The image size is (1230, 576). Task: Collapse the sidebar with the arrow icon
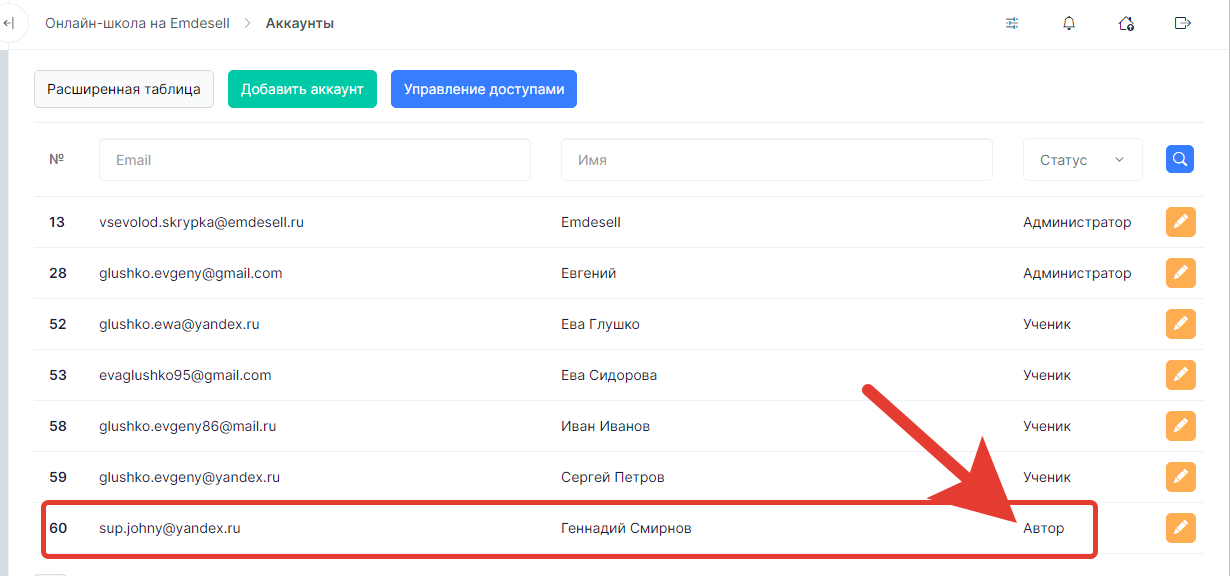click(x=9, y=23)
